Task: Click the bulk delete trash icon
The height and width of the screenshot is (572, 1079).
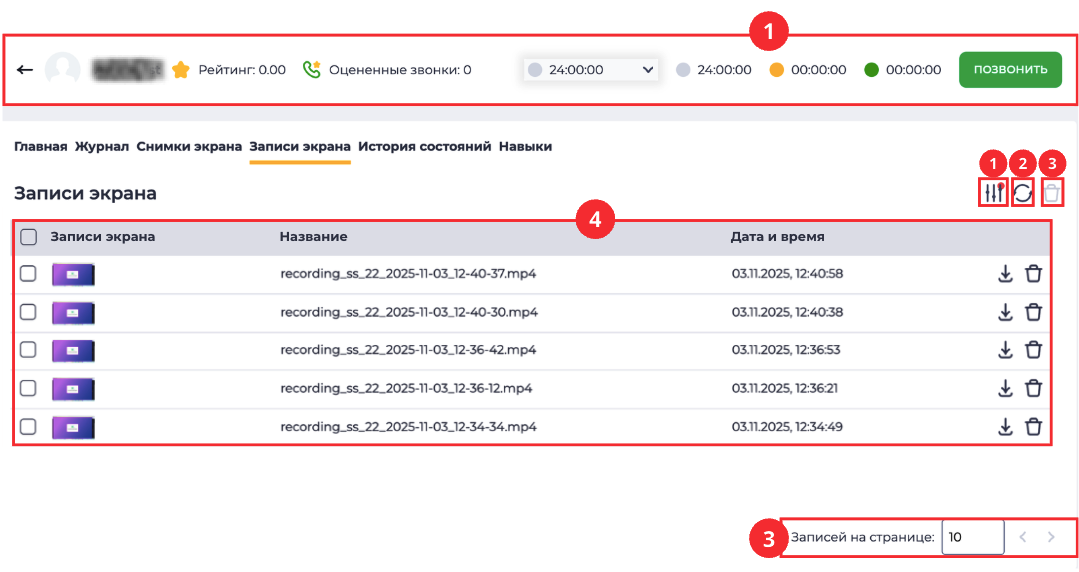Action: pyautogui.click(x=1051, y=193)
